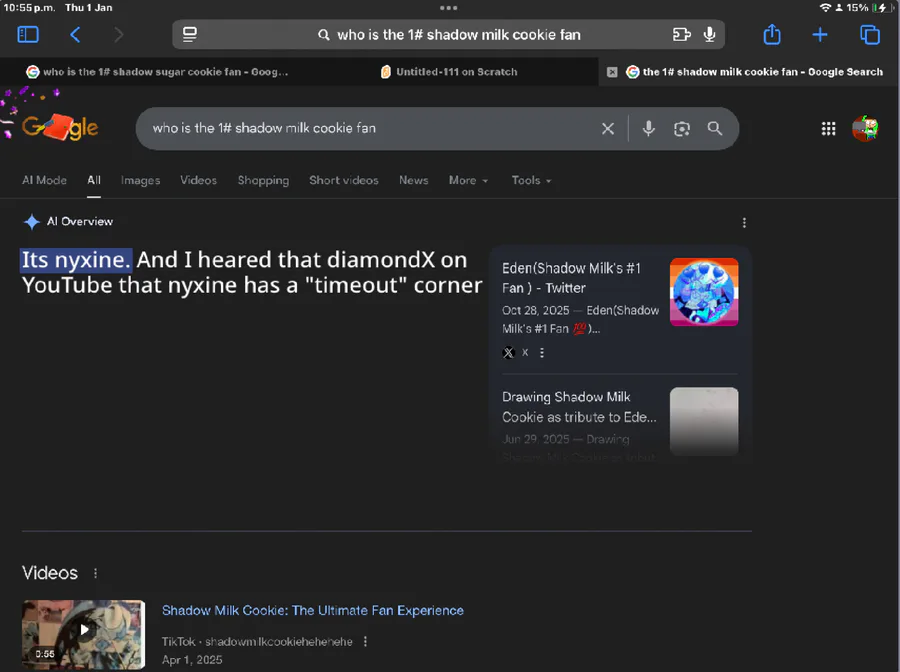900x672 pixels.
Task: Expand the Tools dropdown
Action: coord(531,180)
